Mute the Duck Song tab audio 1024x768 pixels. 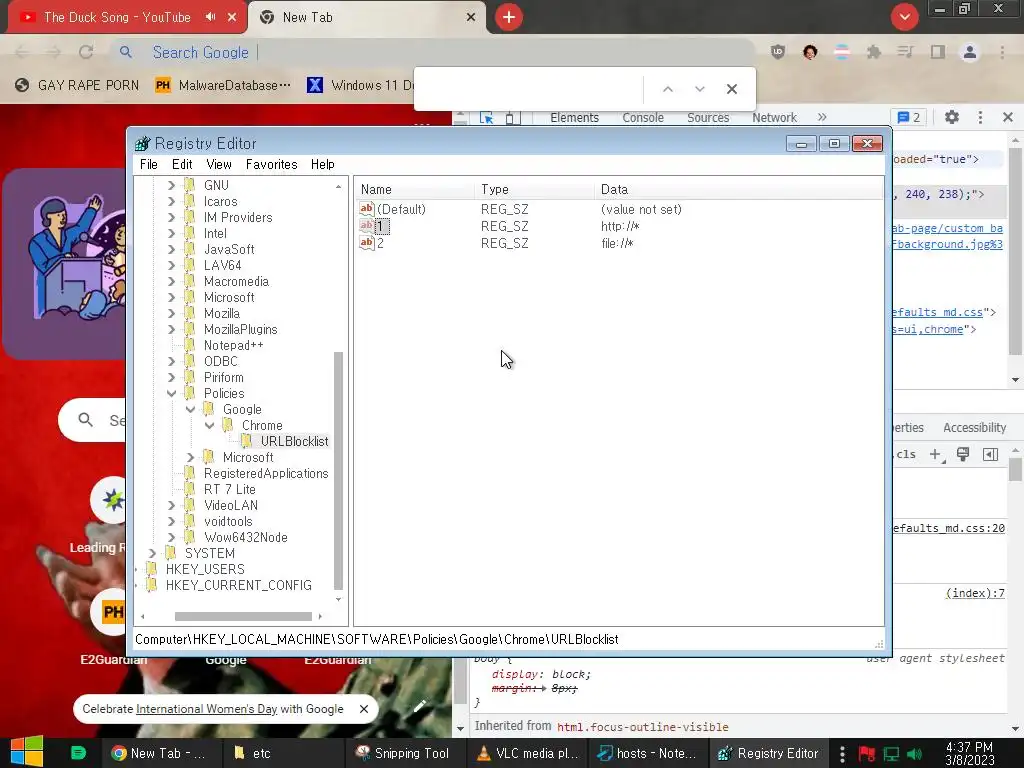pos(210,17)
